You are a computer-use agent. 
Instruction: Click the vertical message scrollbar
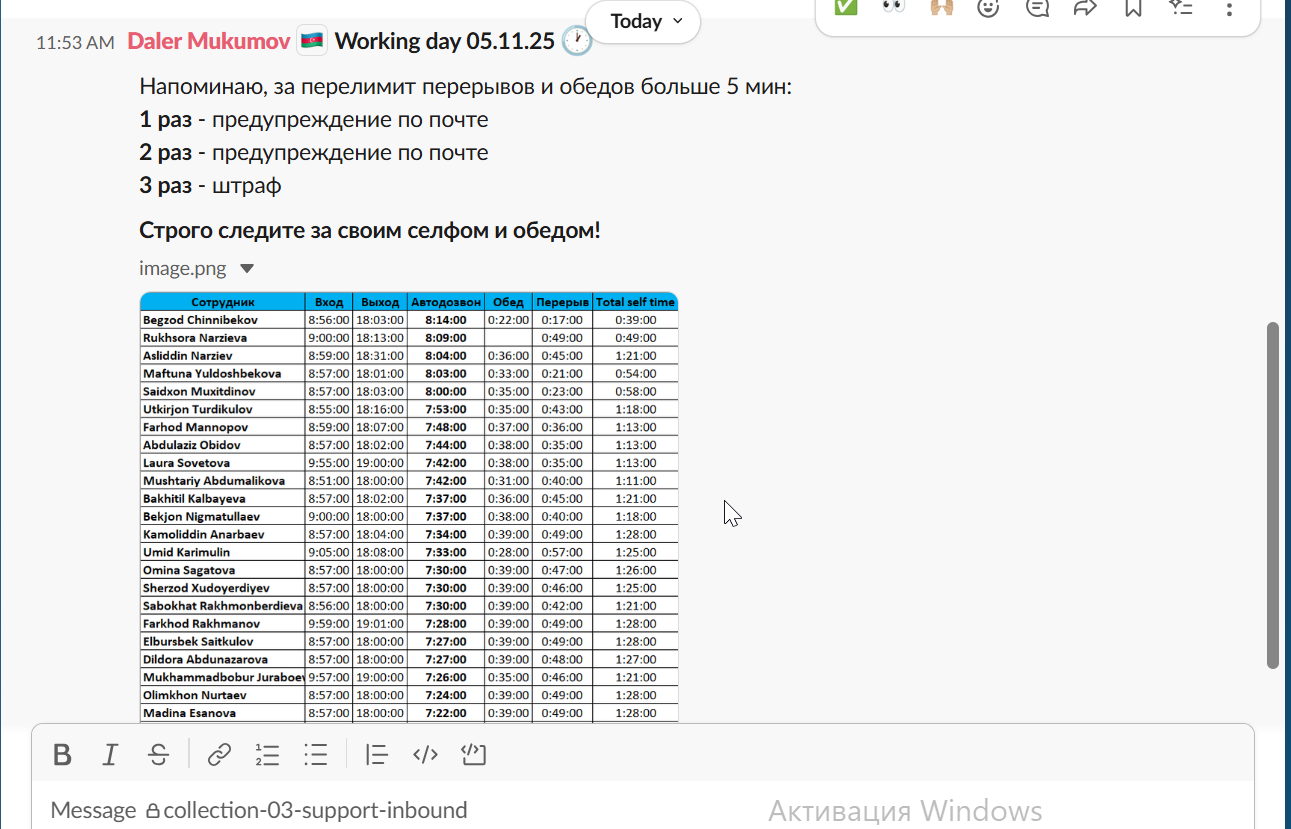(x=1273, y=495)
